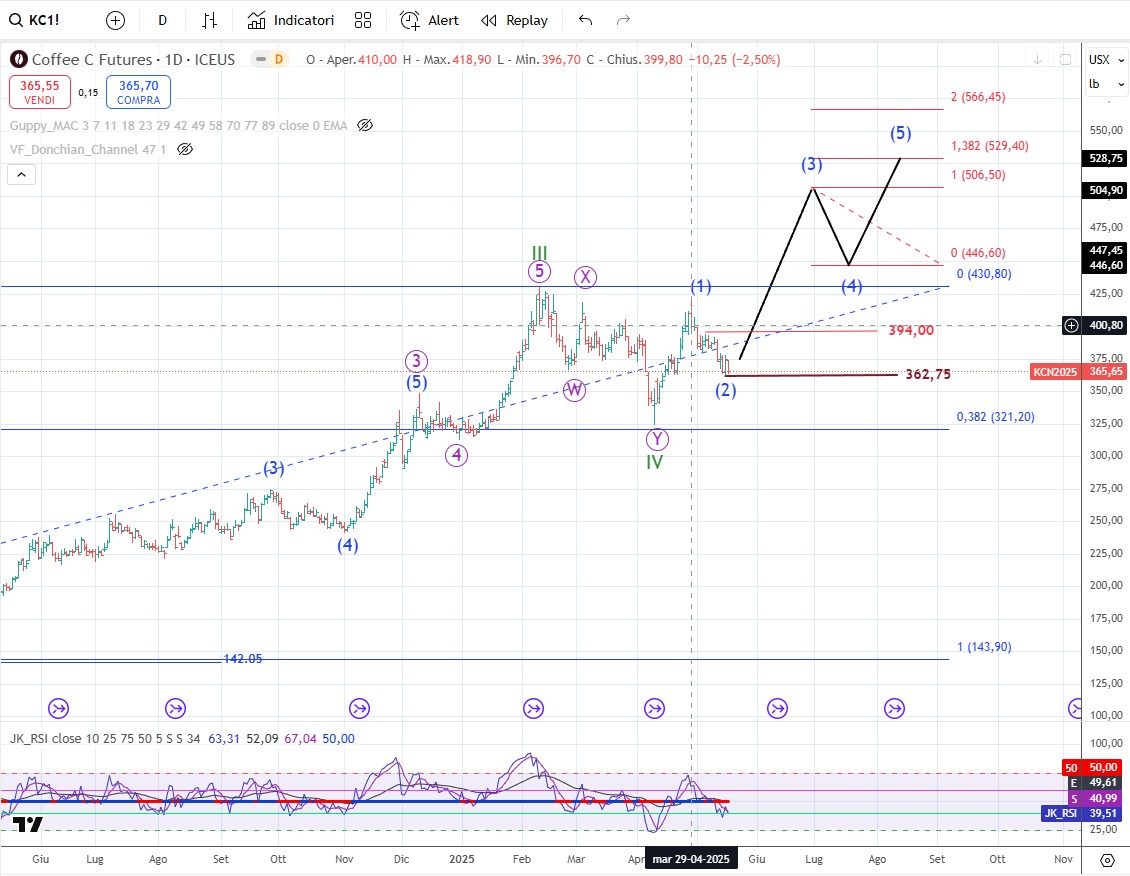Click the circled Y wave label

click(657, 439)
